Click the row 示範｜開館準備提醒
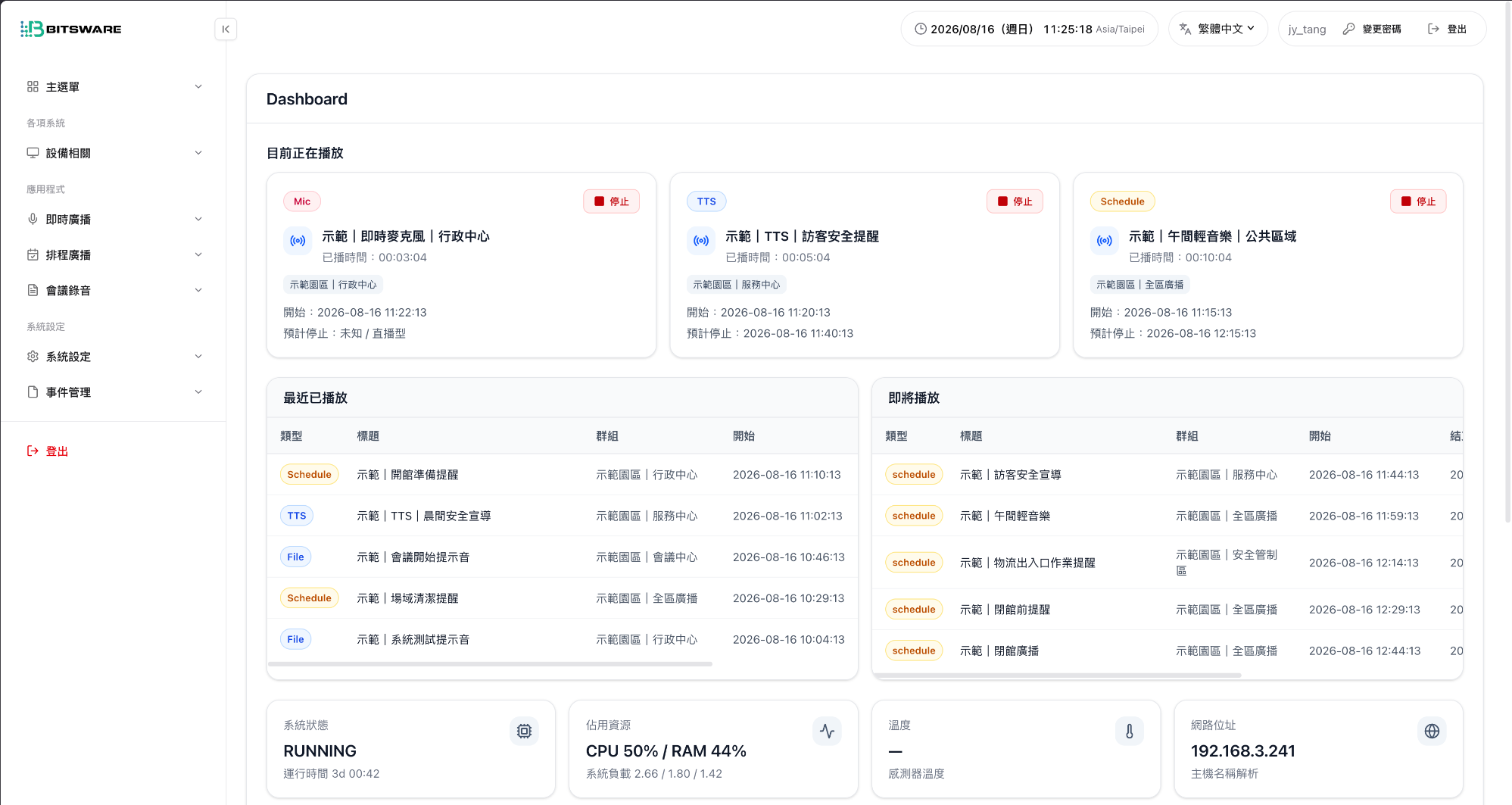The image size is (1512, 805). tap(563, 475)
